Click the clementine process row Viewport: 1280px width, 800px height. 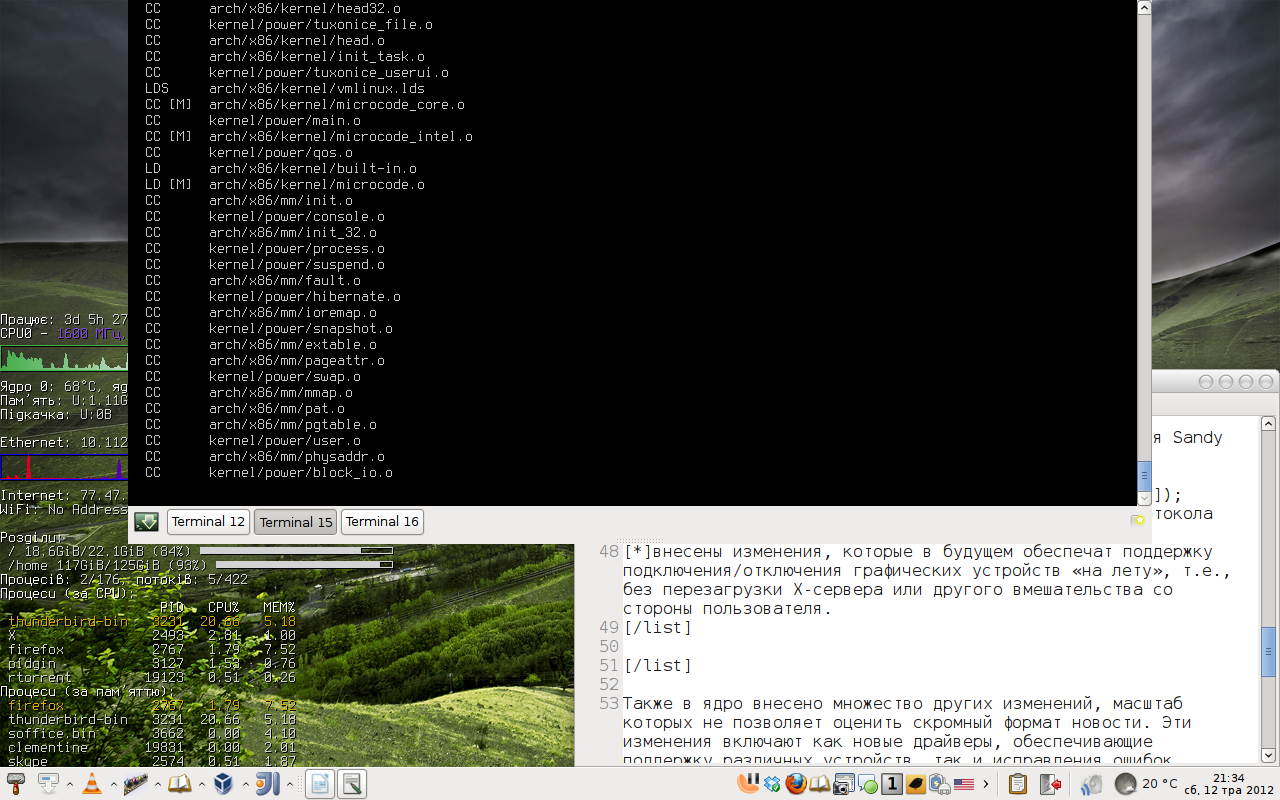[x=152, y=747]
